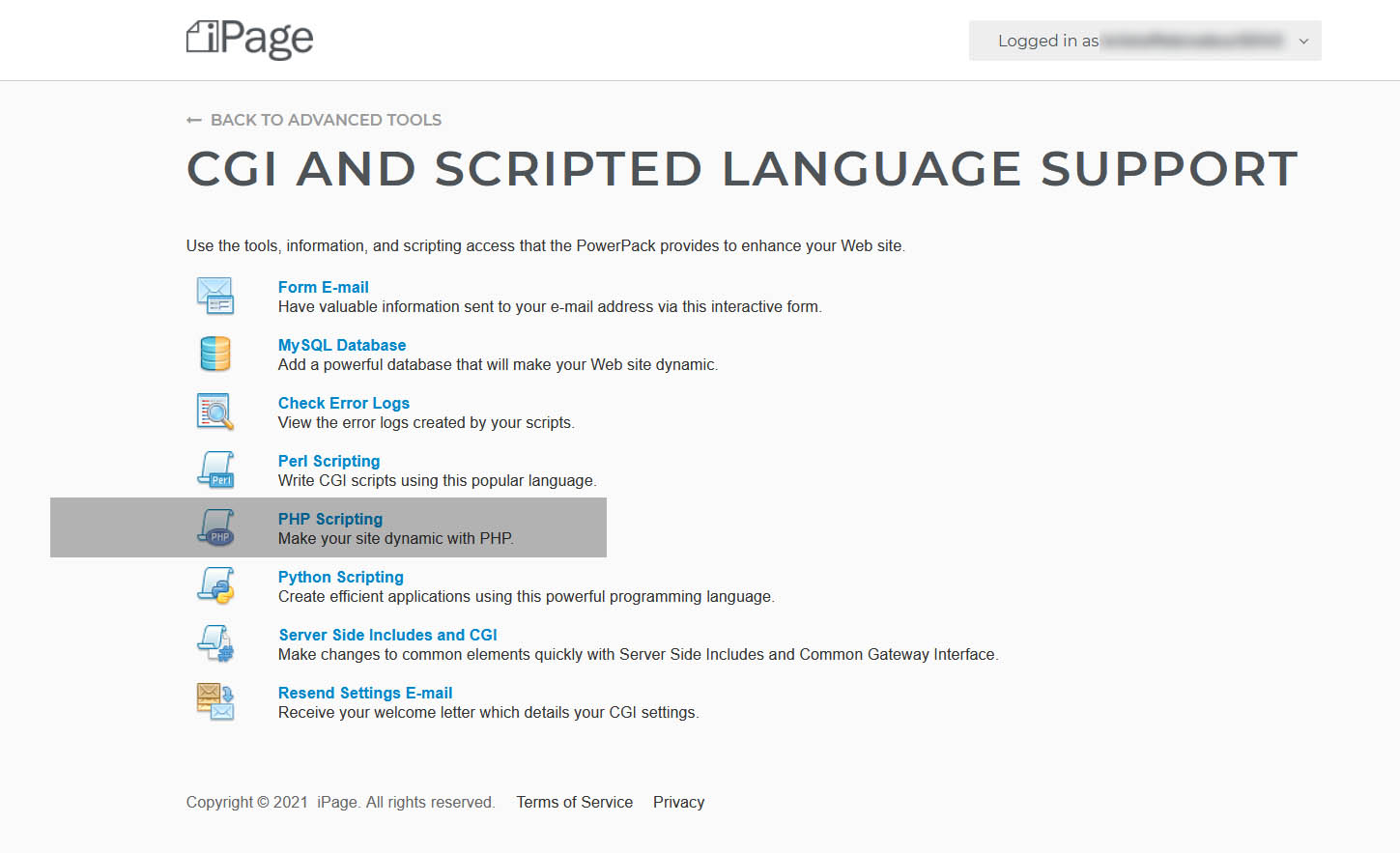Open the Privacy link in footer
This screenshot has width=1400, height=853.
click(x=679, y=802)
